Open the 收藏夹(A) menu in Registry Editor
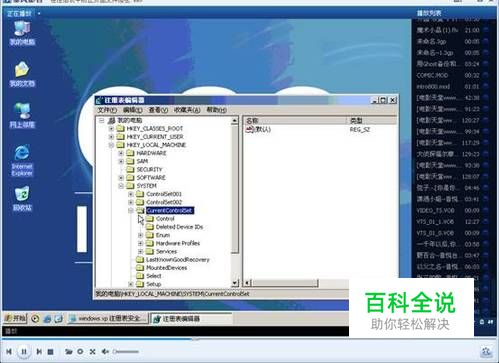 (x=187, y=110)
